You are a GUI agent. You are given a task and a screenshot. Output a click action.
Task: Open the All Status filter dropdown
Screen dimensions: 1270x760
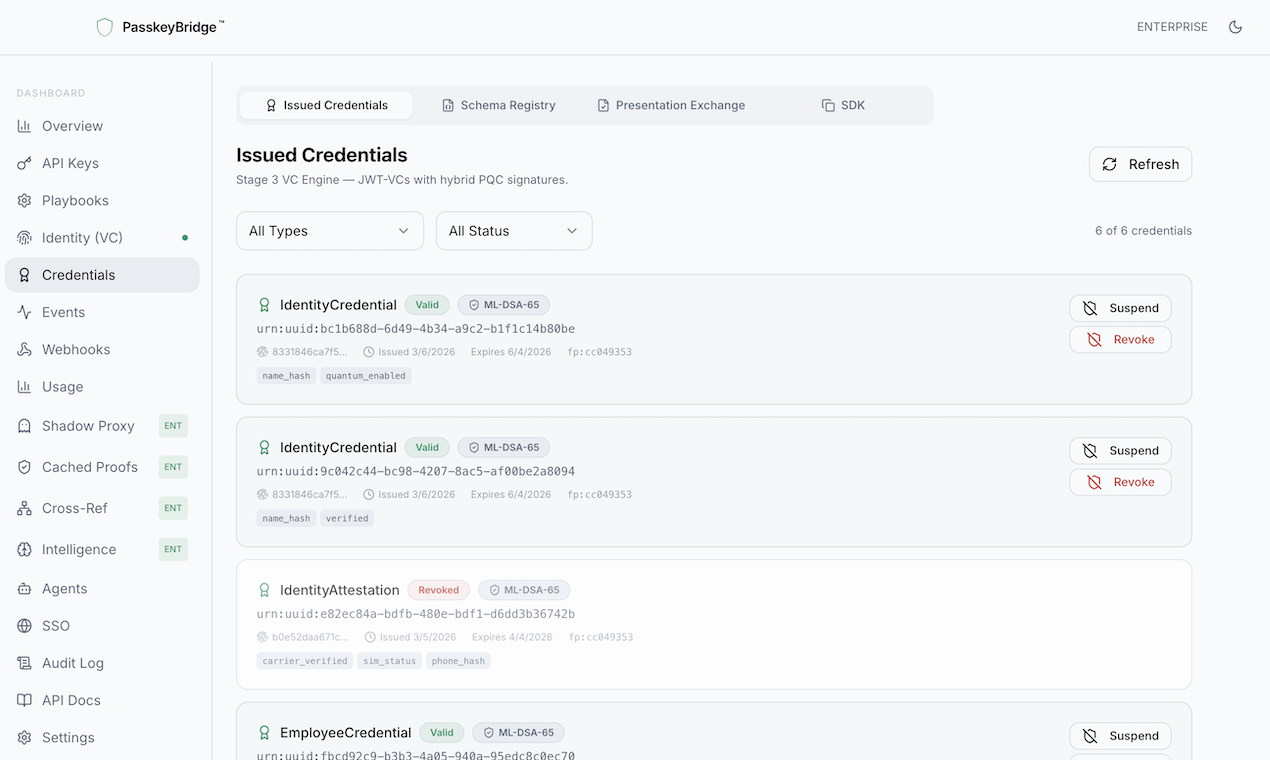(x=513, y=230)
